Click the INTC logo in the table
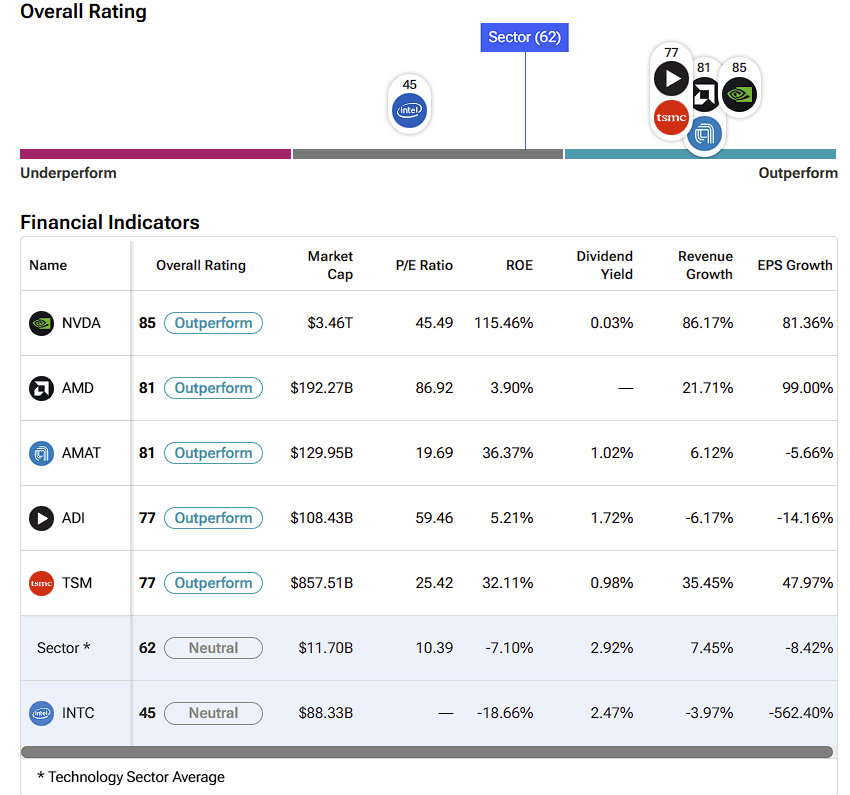Image resolution: width=850 pixels, height=795 pixels. (x=41, y=714)
